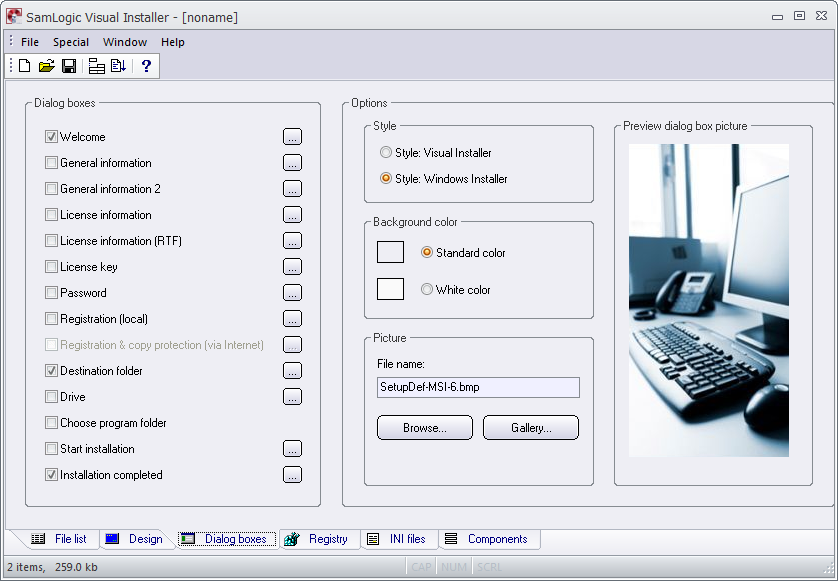The width and height of the screenshot is (838, 581).
Task: Open settings button for Start installation
Action: pyautogui.click(x=292, y=449)
